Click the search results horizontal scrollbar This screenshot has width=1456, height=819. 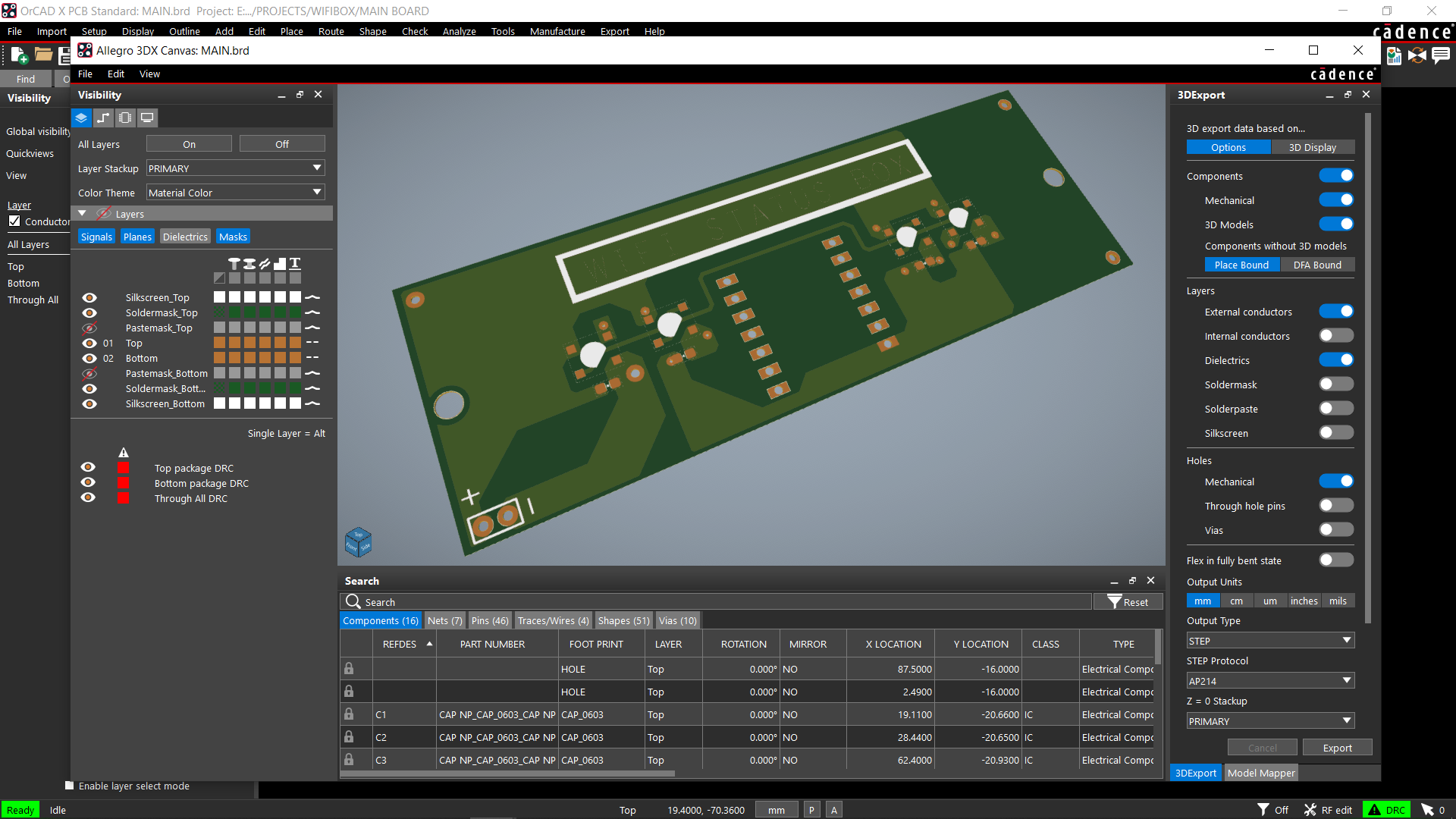tap(508, 774)
